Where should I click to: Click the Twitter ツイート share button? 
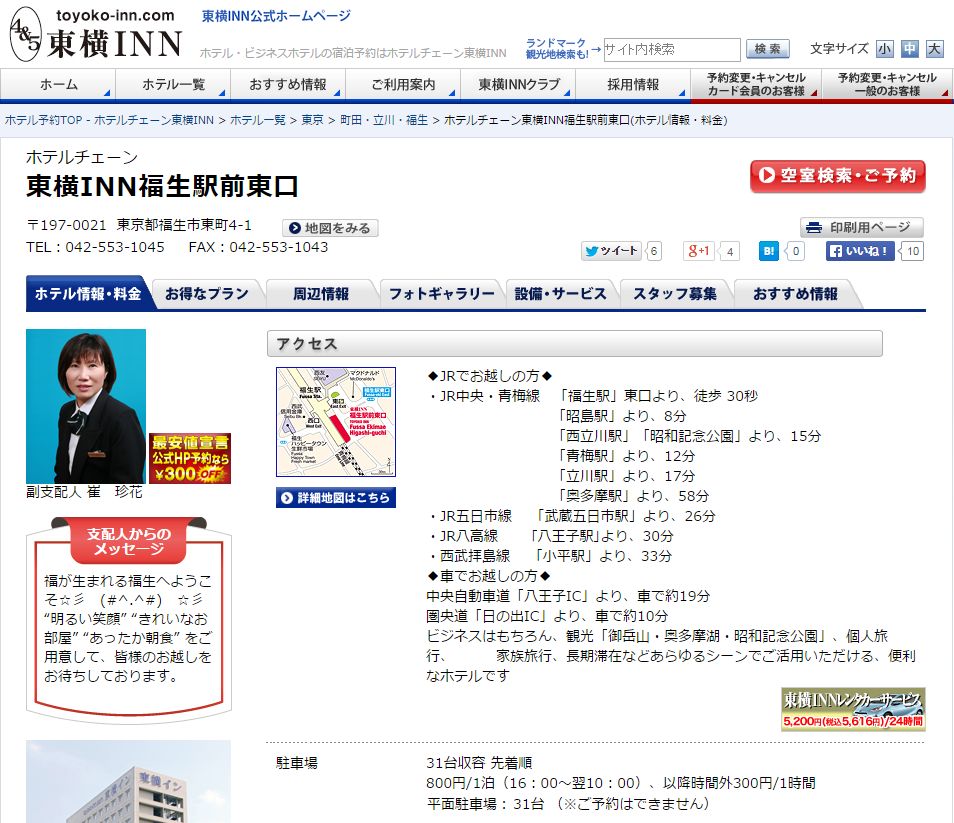point(611,251)
